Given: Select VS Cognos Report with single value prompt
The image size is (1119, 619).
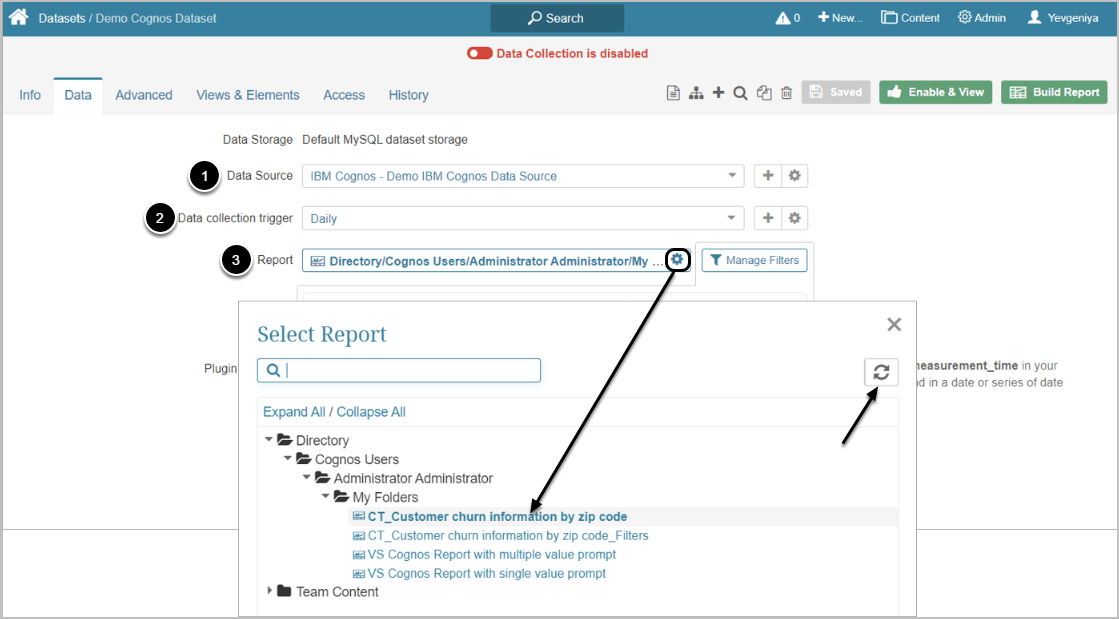Looking at the screenshot, I should (487, 573).
